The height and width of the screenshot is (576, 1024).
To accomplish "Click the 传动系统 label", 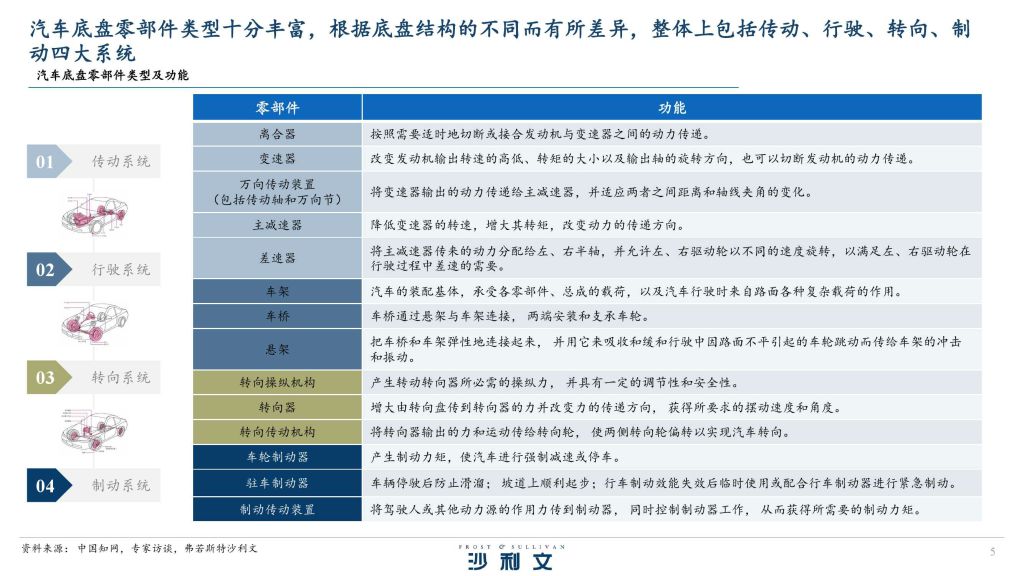I will pos(121,161).
